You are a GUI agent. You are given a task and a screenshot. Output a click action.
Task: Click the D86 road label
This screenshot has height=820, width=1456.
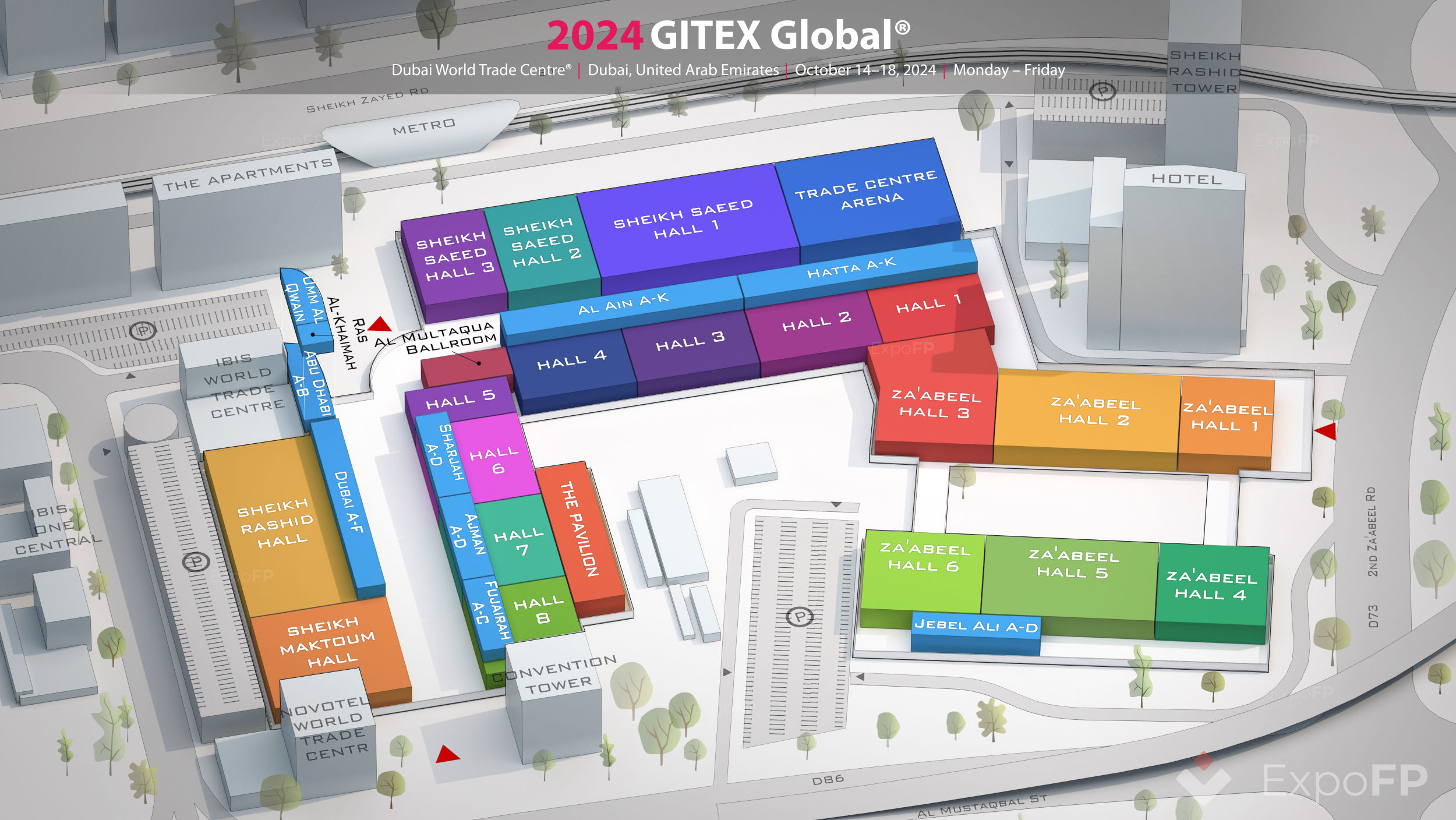828,780
